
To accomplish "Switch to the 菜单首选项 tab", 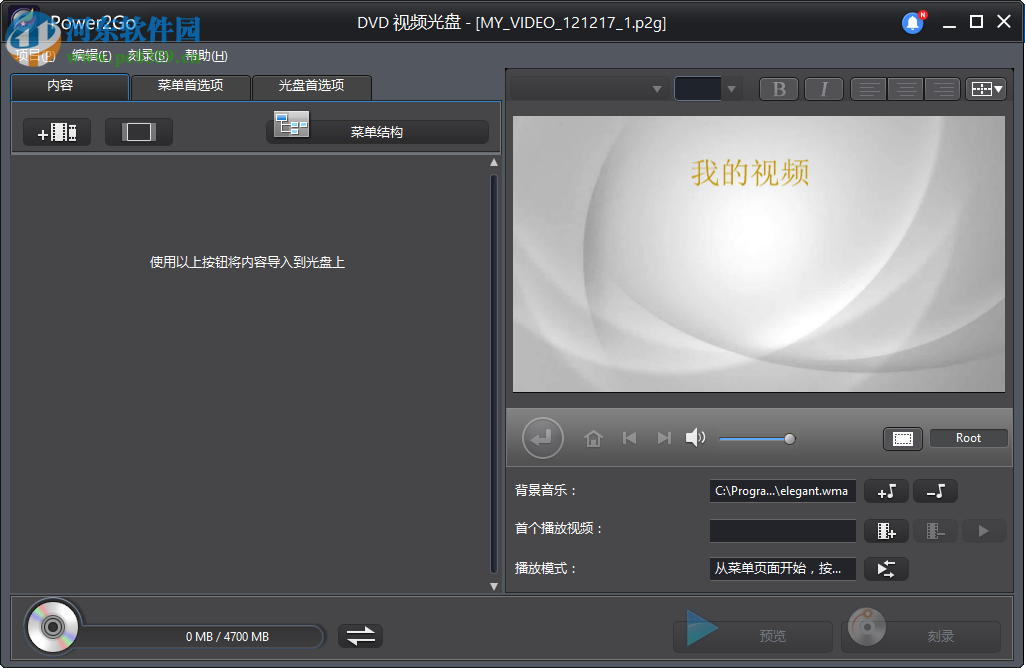I will pos(190,87).
